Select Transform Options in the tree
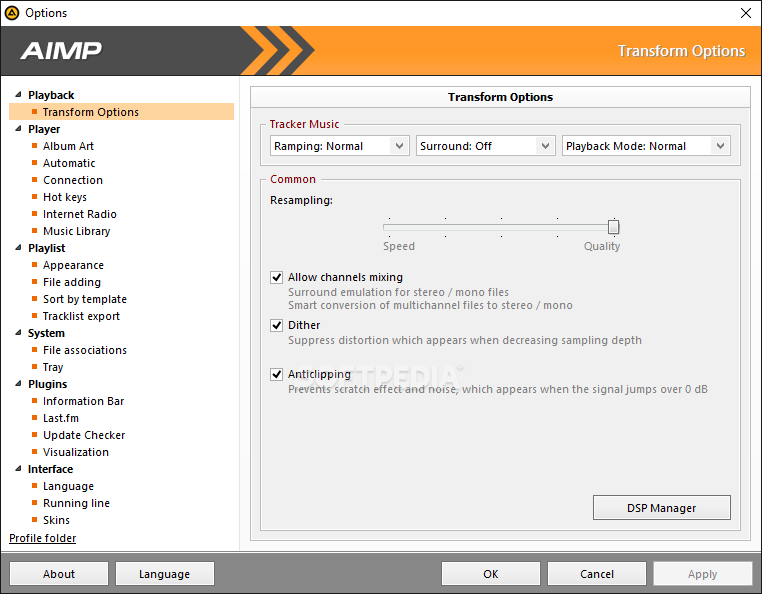The height and width of the screenshot is (594, 762). click(121, 112)
